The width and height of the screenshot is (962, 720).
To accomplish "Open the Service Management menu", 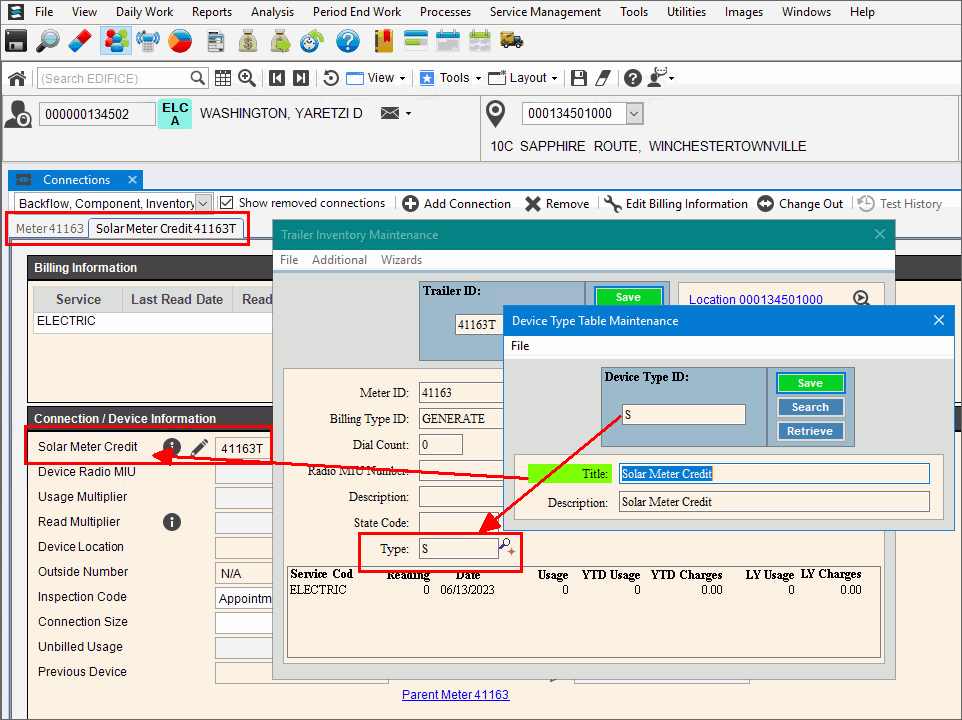I will coord(545,12).
